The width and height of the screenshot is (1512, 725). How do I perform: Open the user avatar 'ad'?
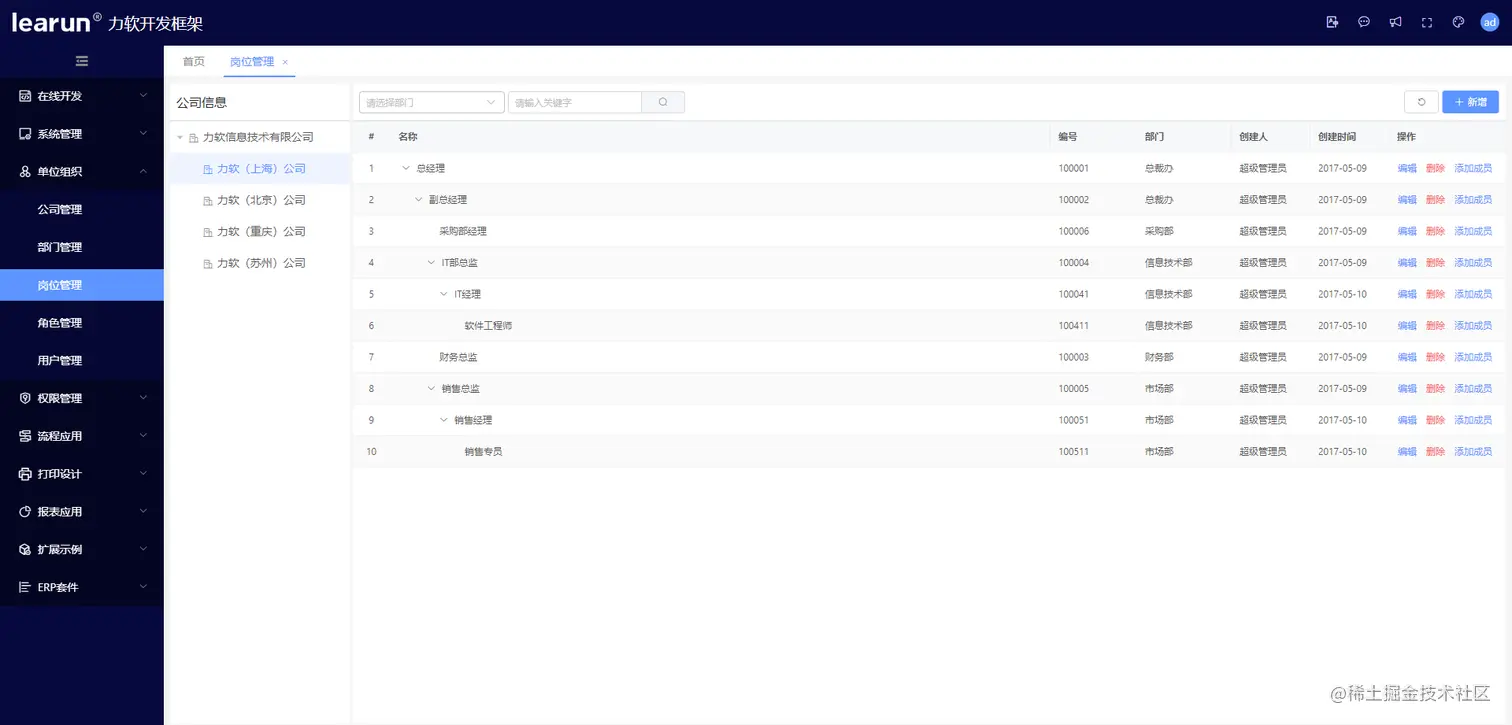click(1490, 22)
